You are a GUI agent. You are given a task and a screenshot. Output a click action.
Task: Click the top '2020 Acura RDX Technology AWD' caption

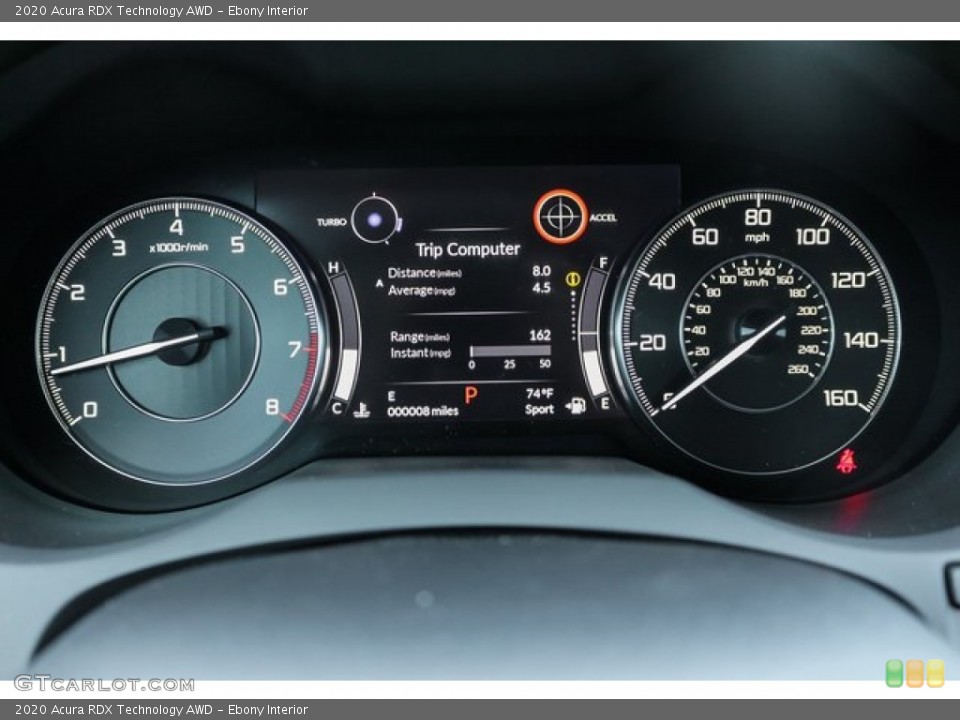click(x=114, y=10)
